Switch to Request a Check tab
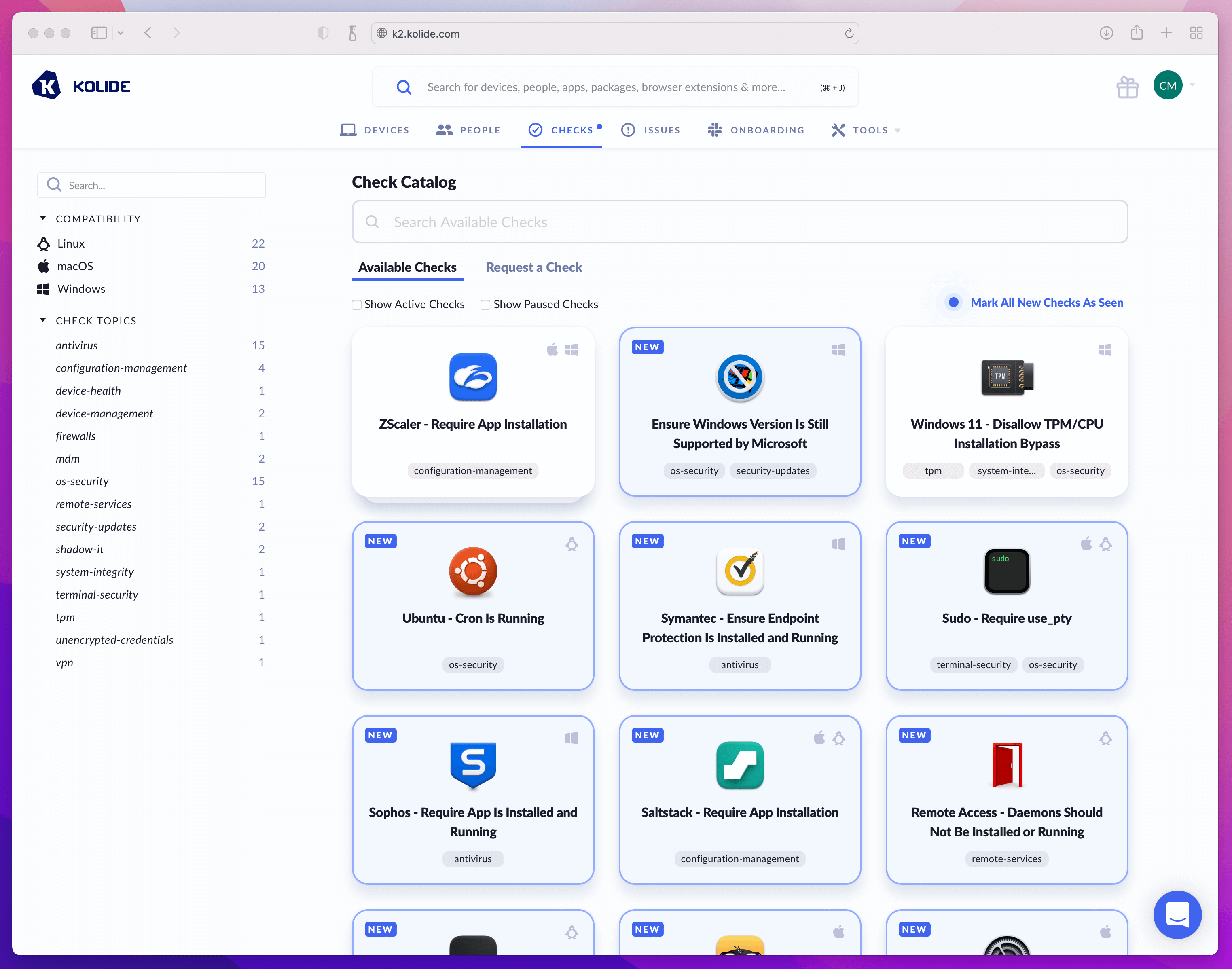 pyautogui.click(x=533, y=267)
